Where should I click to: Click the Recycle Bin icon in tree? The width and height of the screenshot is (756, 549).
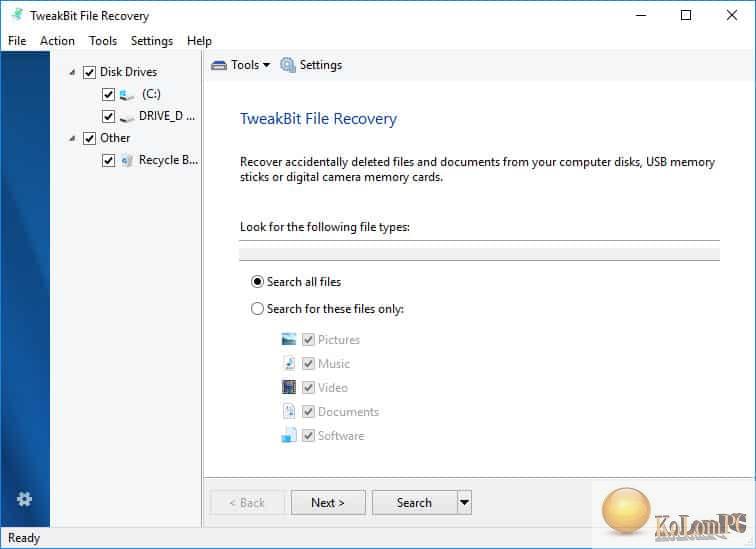click(x=127, y=161)
